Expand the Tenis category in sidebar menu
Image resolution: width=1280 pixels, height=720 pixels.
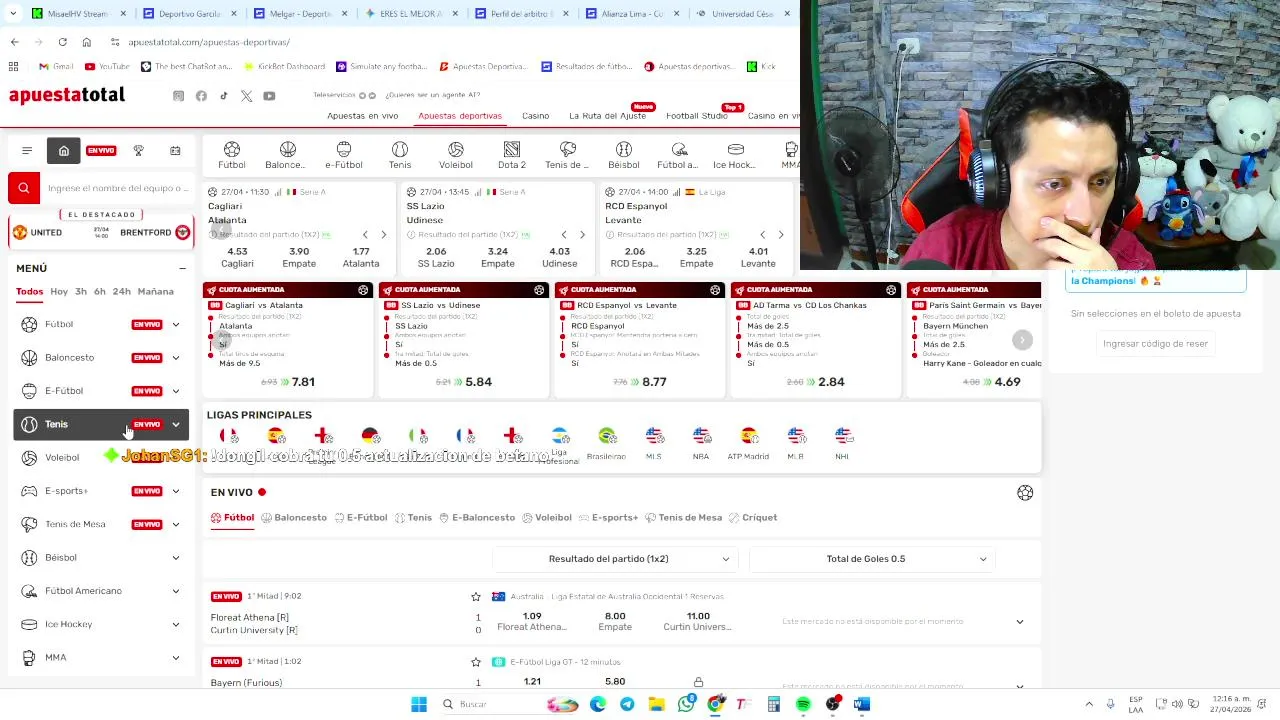click(176, 424)
